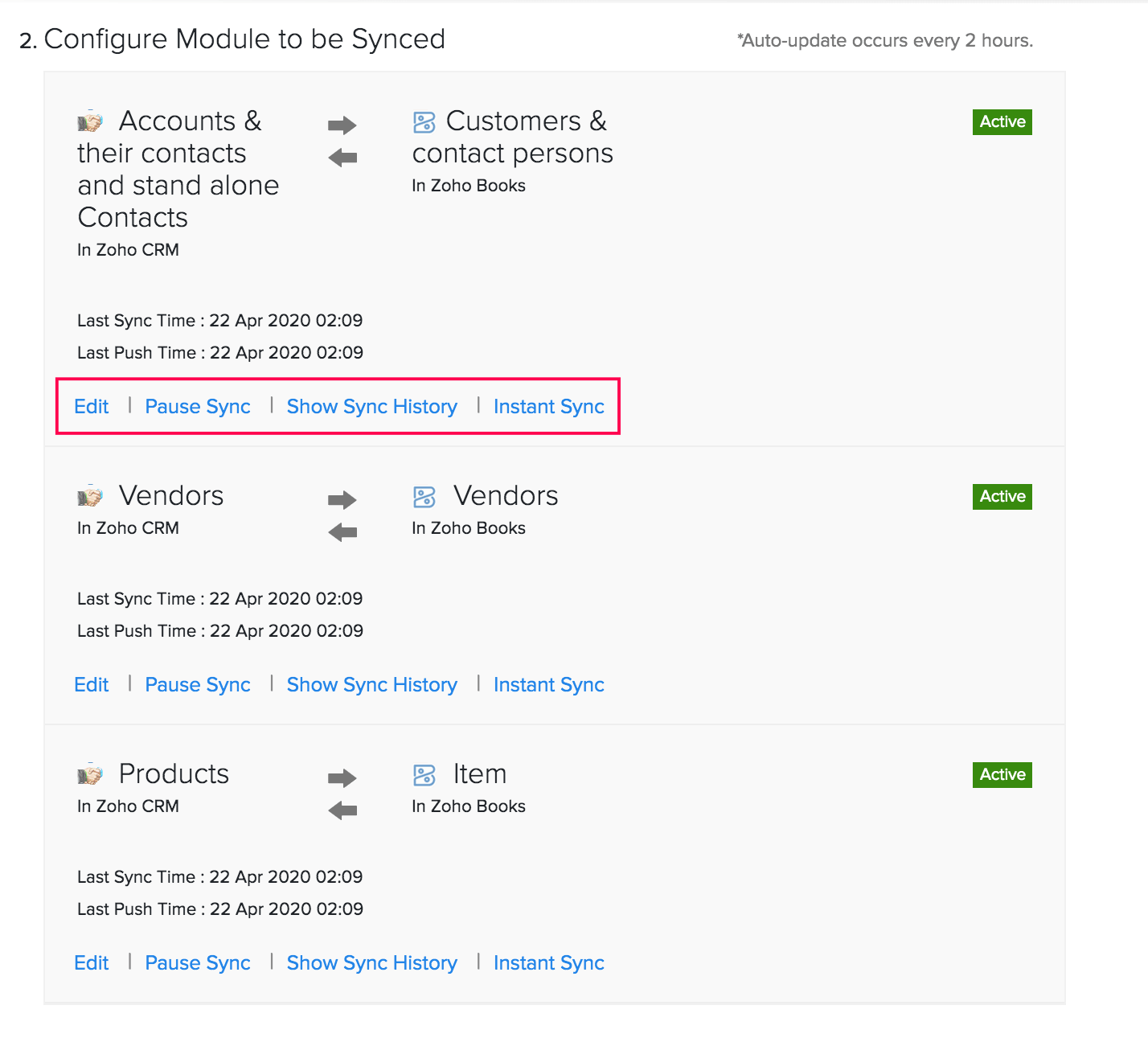Open Show Sync History for Accounts module
This screenshot has height=1042, width=1148.
[371, 407]
